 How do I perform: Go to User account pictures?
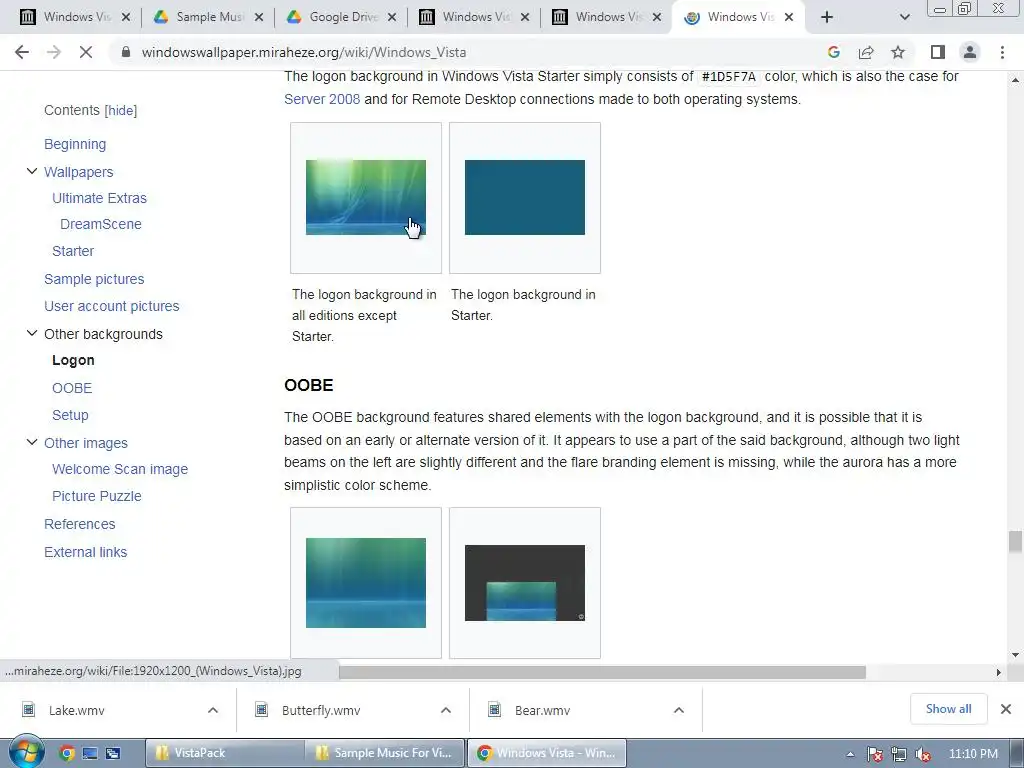point(112,306)
